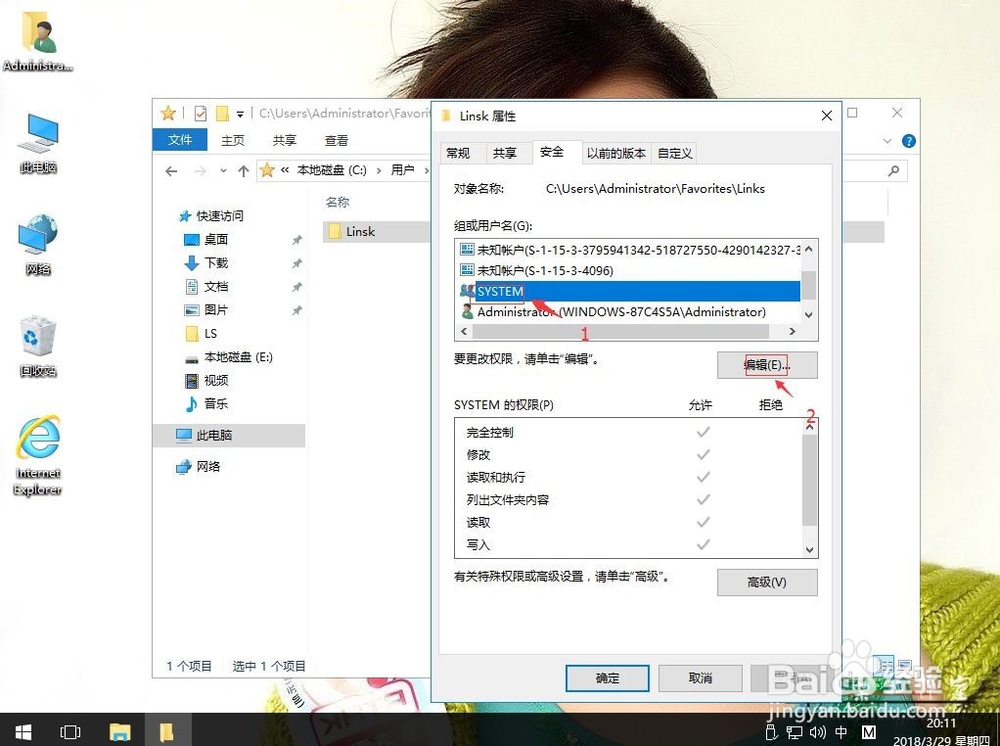Open quick access toolbar customize dropdown
Image resolution: width=1000 pixels, height=746 pixels.
coord(240,114)
